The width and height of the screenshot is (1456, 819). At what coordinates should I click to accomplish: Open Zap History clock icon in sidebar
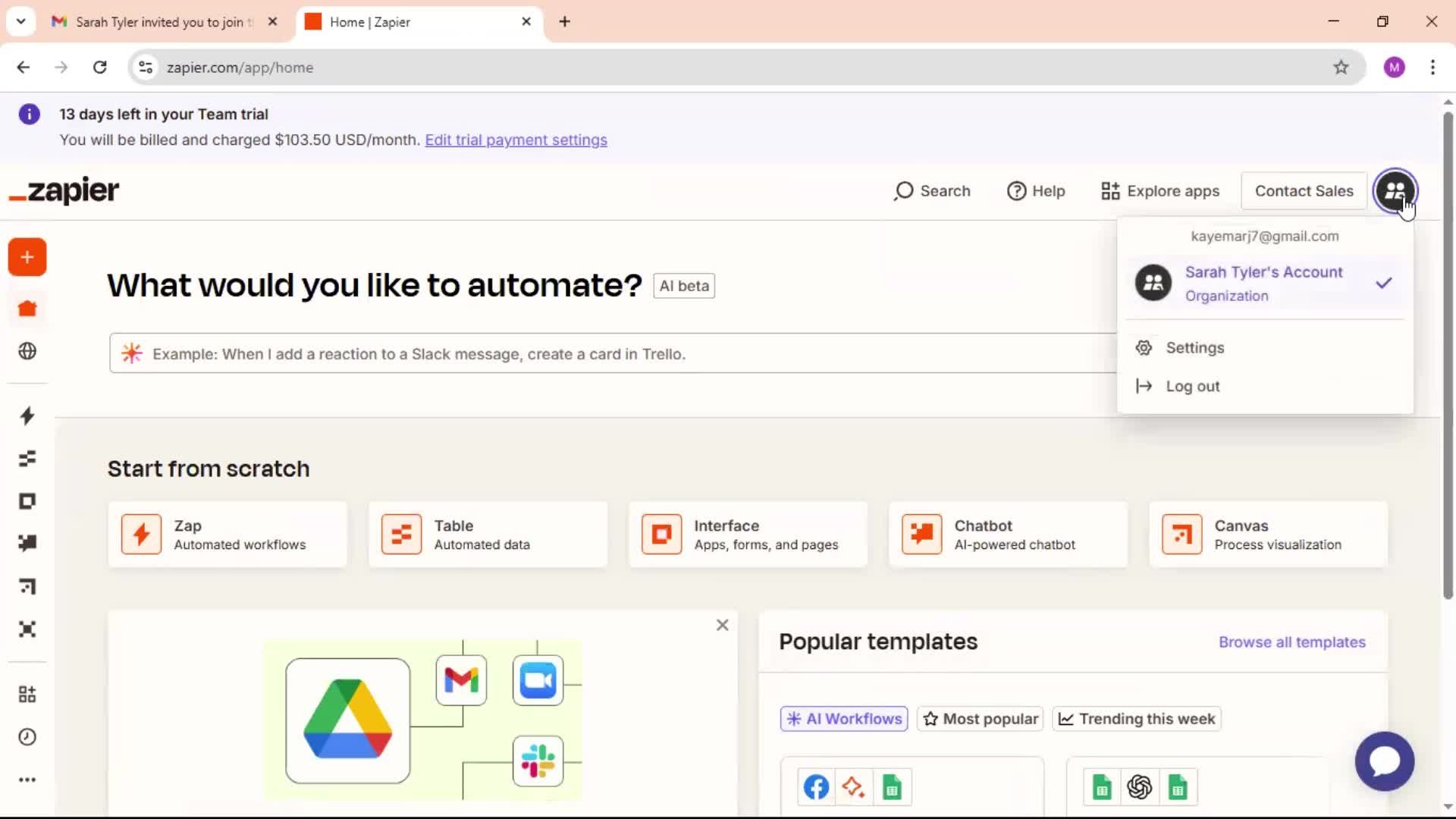27,736
